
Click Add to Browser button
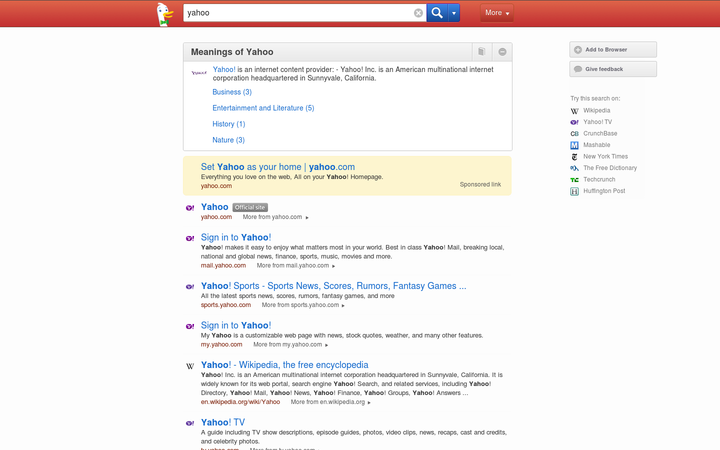pyautogui.click(x=613, y=50)
